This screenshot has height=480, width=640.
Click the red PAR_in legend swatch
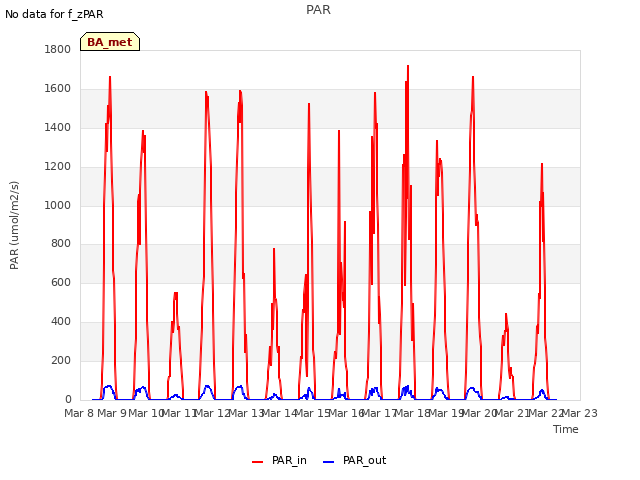point(258,462)
